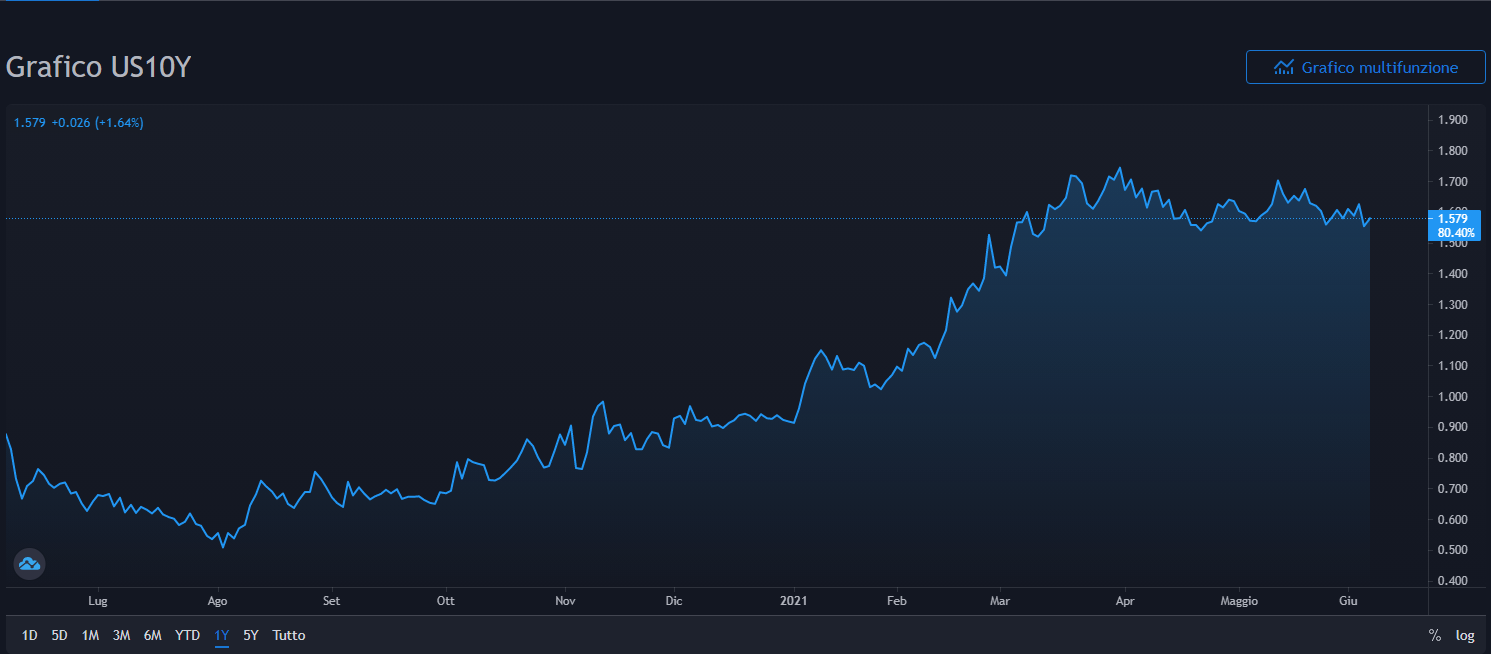This screenshot has width=1491, height=654.
Task: Switch to the 3M time range
Action: (x=121, y=635)
